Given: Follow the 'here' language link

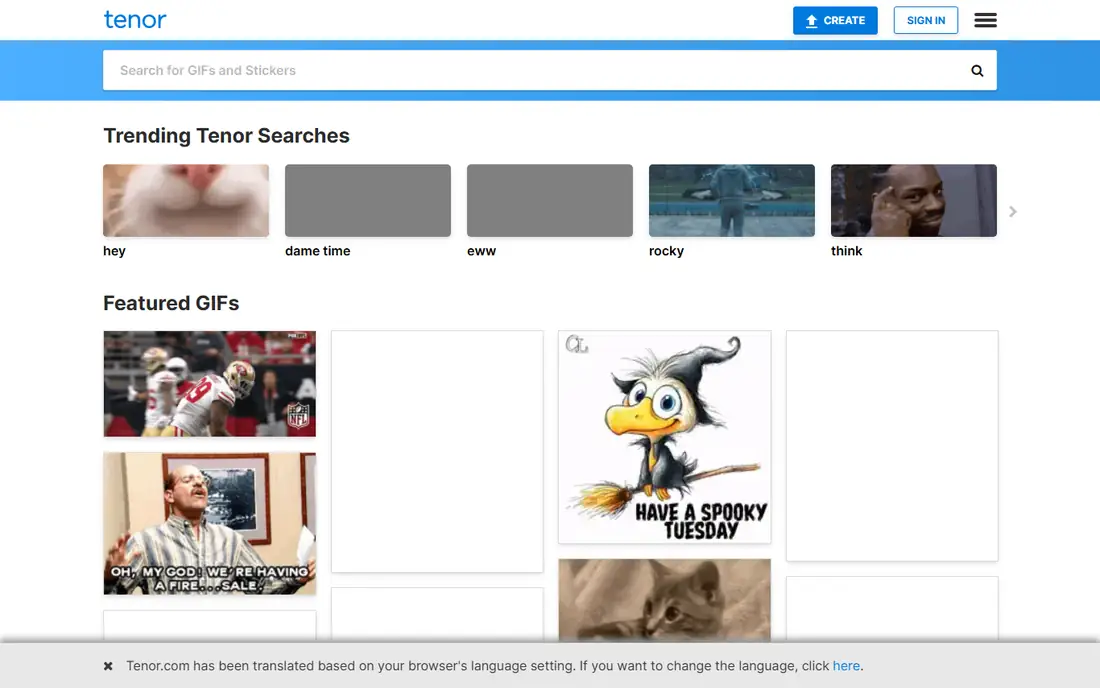Looking at the screenshot, I should click(846, 666).
